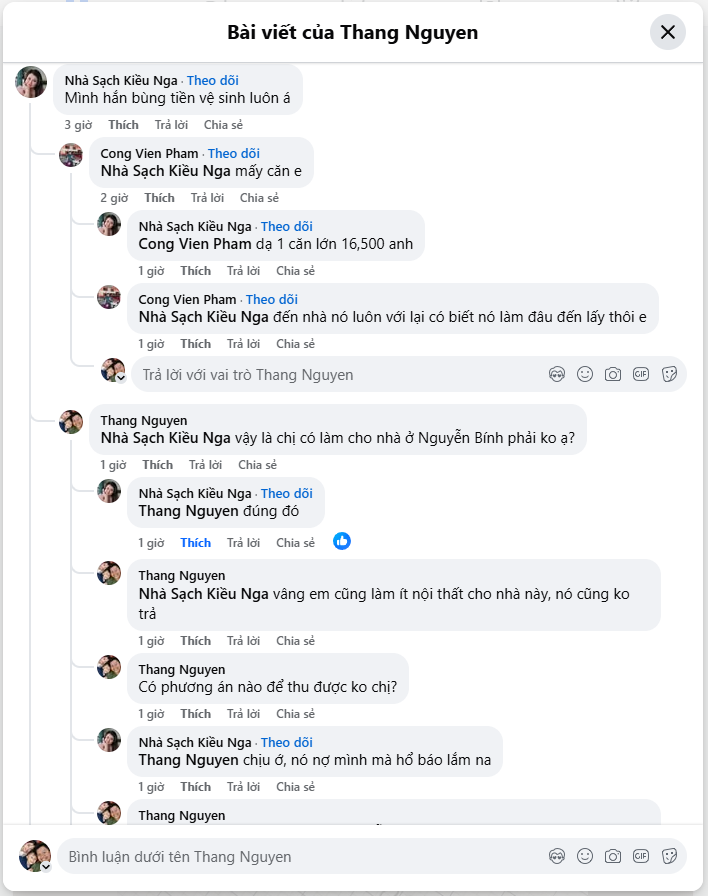Screen dimensions: 708x896
Task: View like reaction on "đúng đó" reply
Action: (x=342, y=541)
